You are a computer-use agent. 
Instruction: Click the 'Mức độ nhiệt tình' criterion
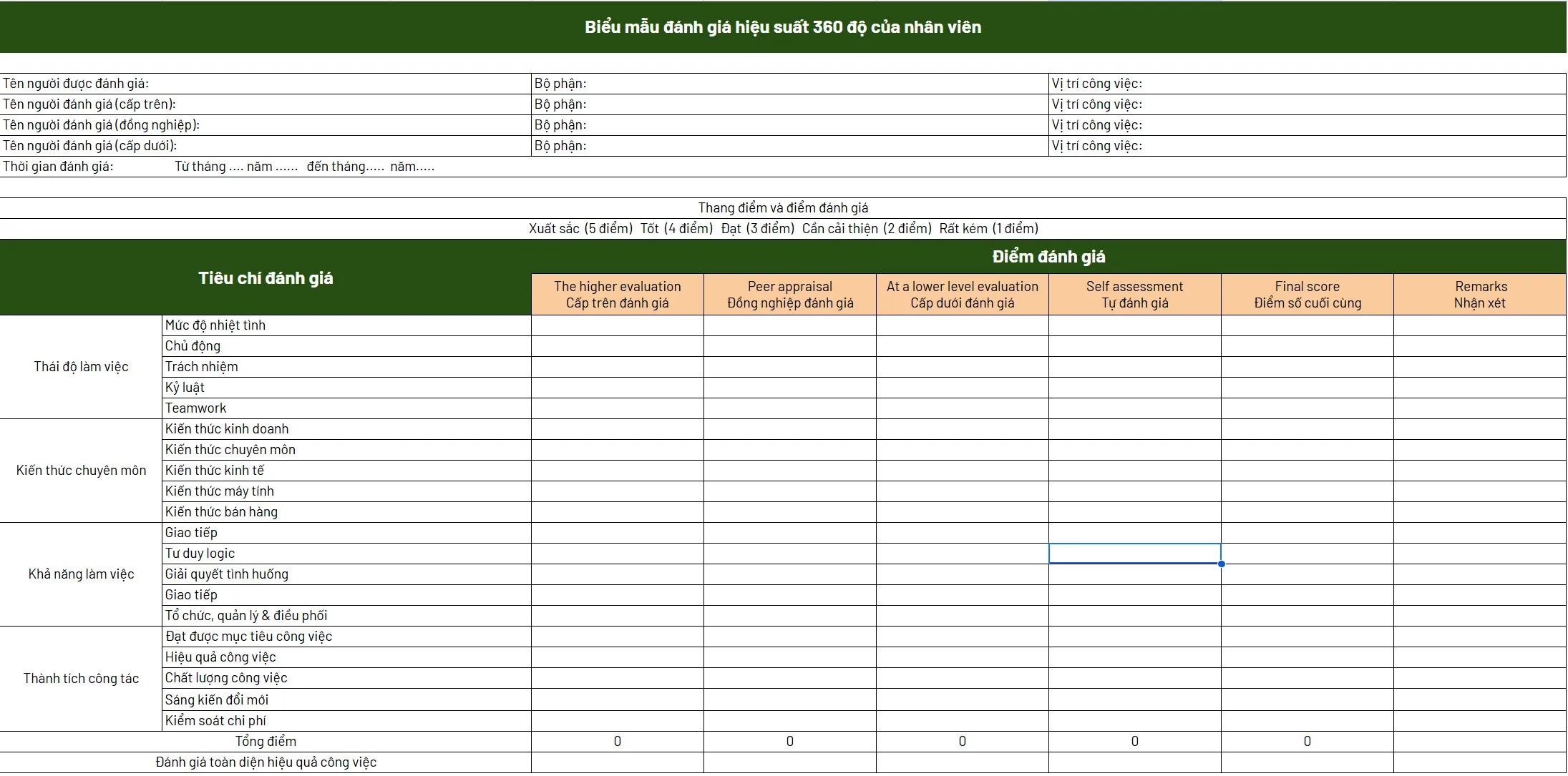point(347,325)
